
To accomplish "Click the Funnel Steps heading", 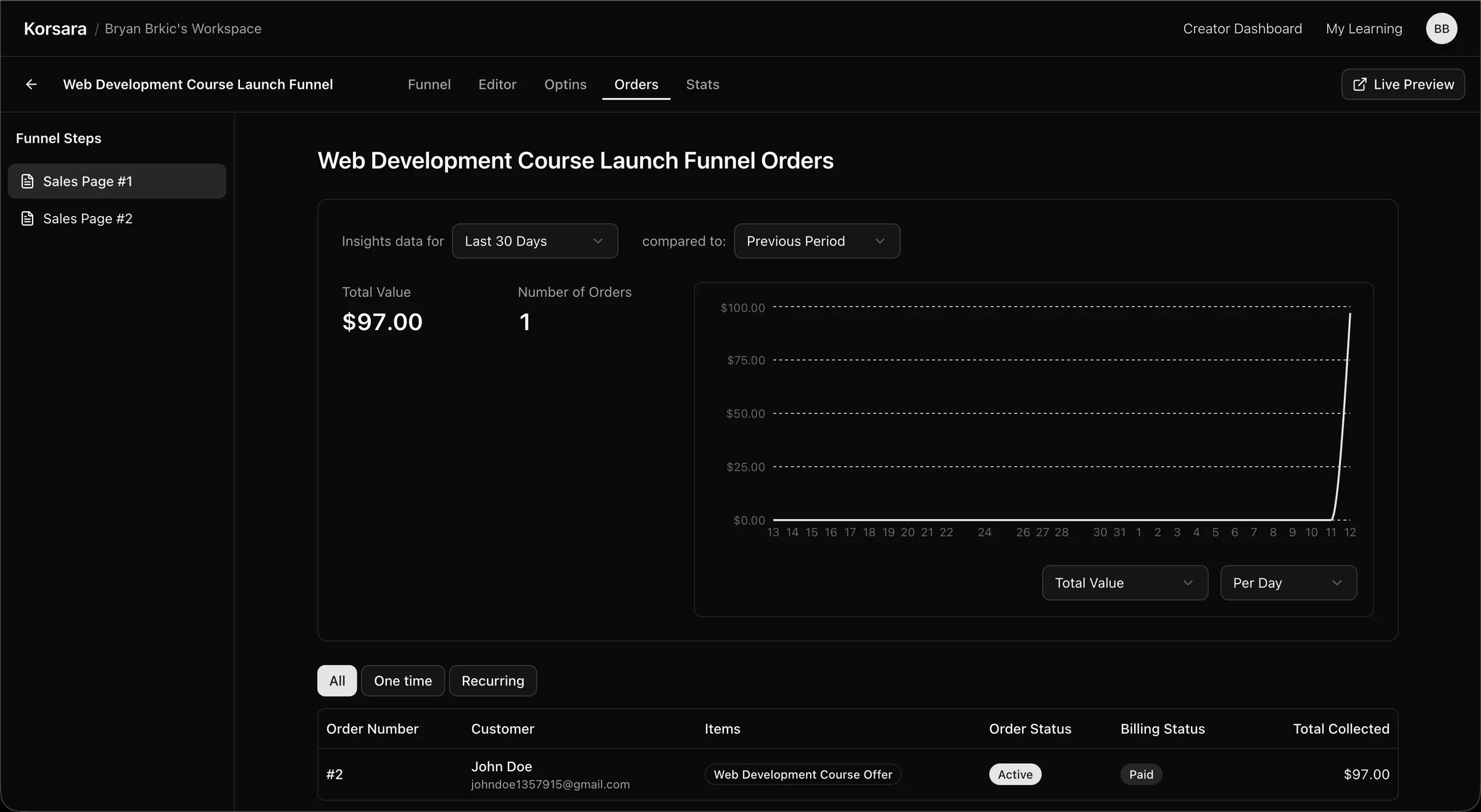I will 59,138.
